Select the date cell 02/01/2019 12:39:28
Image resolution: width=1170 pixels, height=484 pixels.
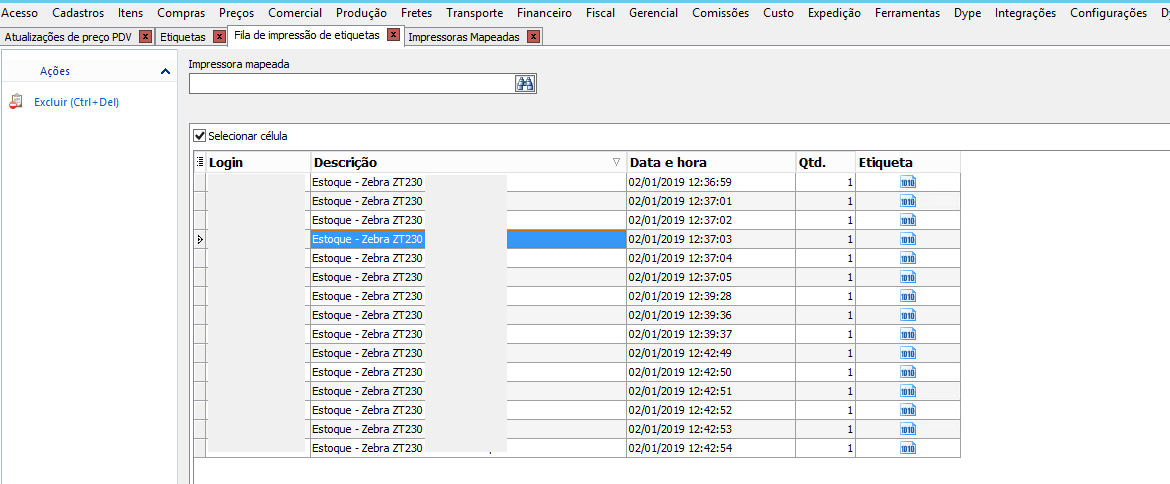(x=711, y=296)
